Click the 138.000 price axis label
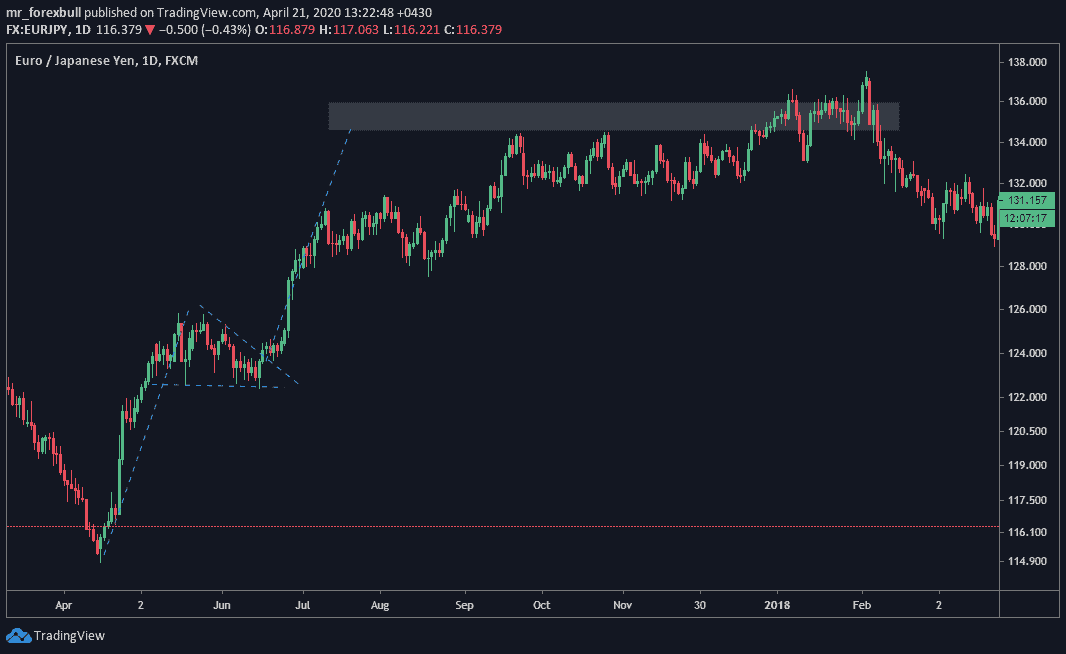The width and height of the screenshot is (1066, 654). [1026, 62]
